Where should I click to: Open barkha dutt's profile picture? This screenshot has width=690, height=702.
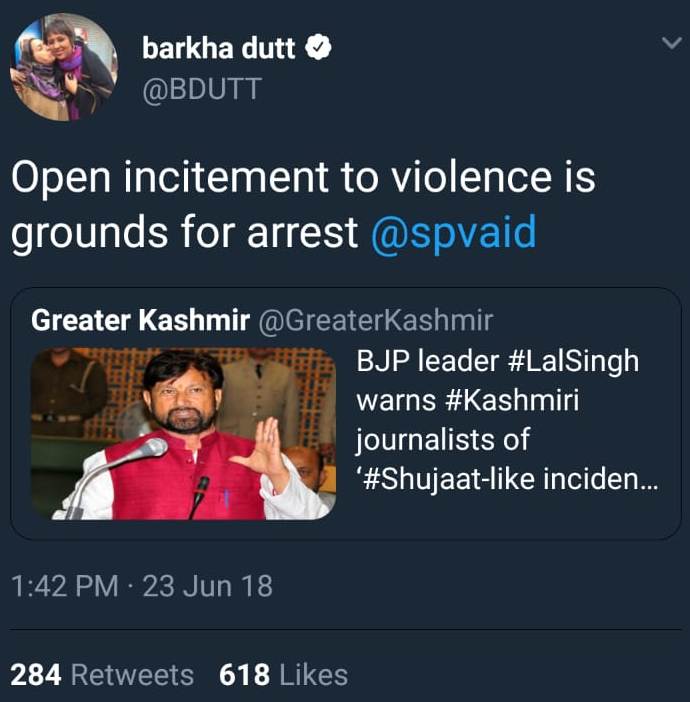pyautogui.click(x=64, y=67)
